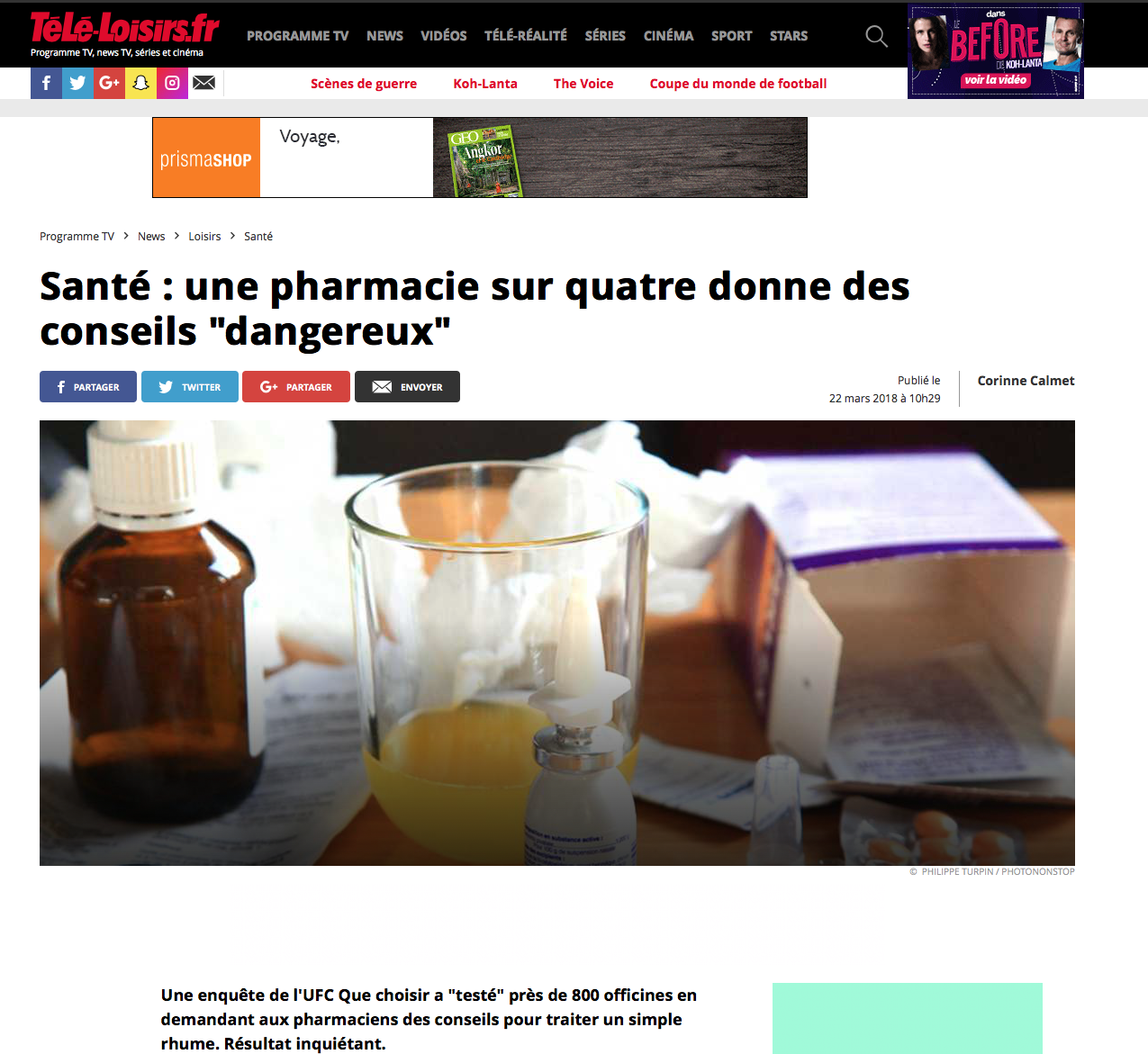The image size is (1148, 1054).
Task: Go to the CINÉMA section
Action: [x=668, y=36]
